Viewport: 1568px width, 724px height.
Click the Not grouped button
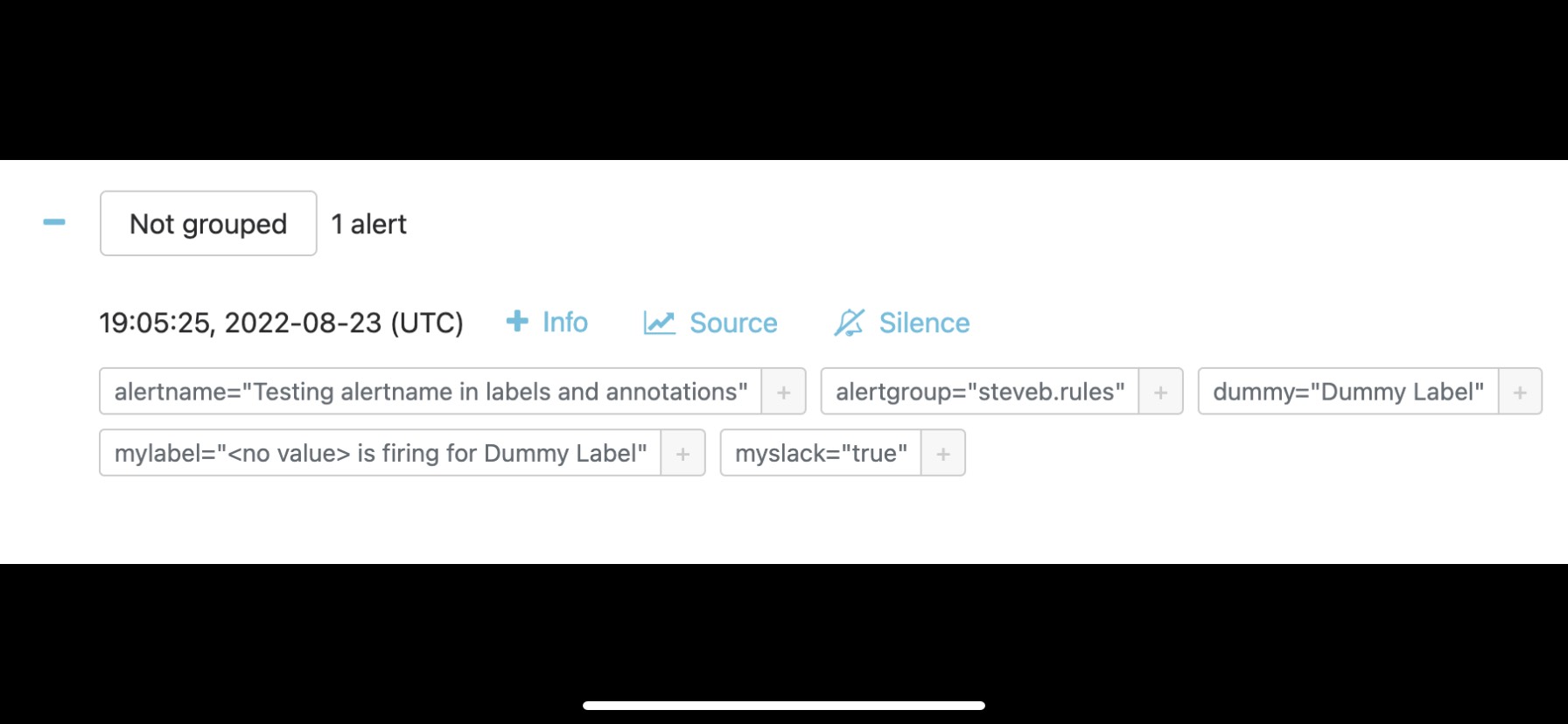click(208, 223)
